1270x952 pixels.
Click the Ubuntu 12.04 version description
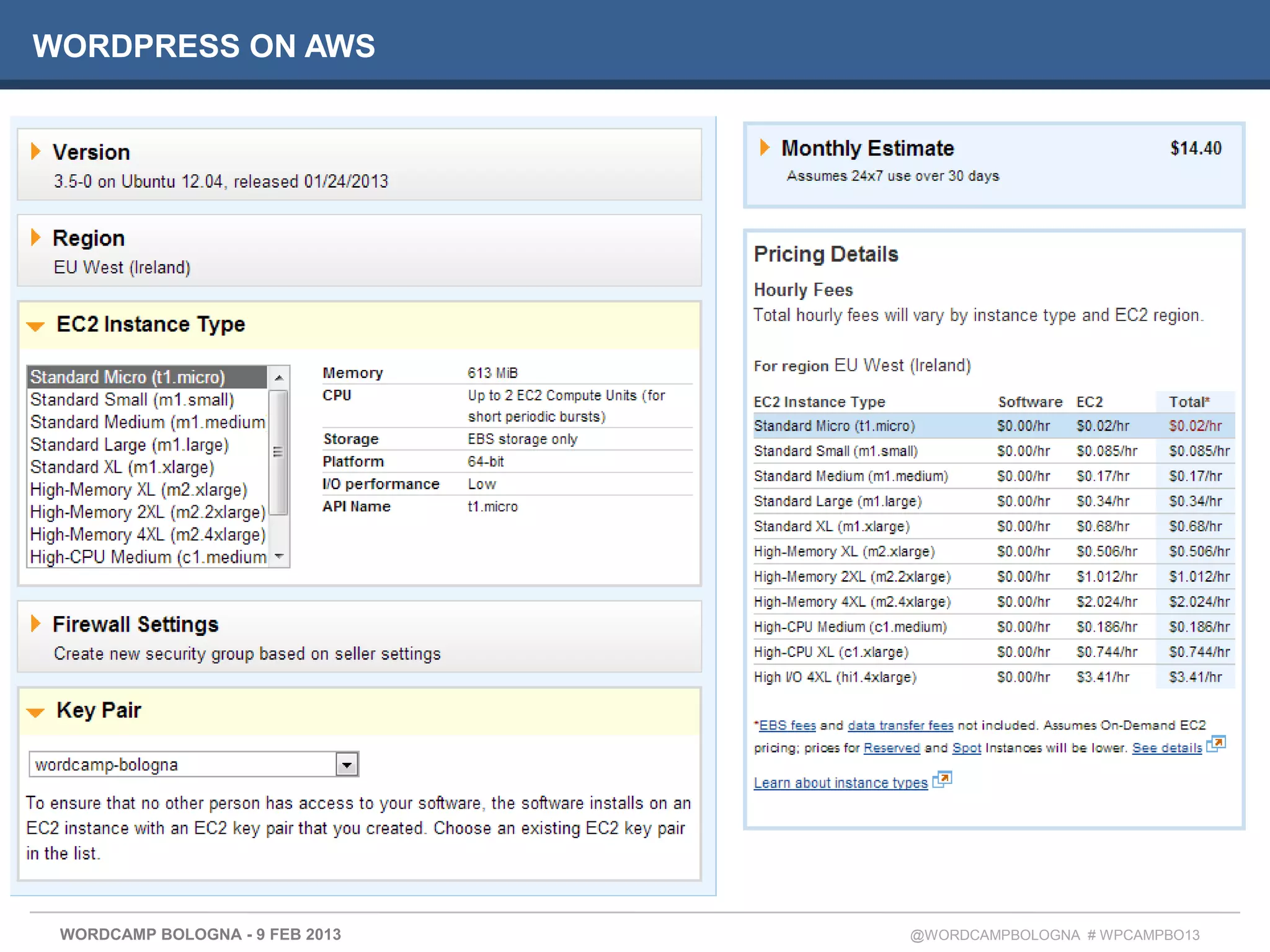click(x=221, y=181)
